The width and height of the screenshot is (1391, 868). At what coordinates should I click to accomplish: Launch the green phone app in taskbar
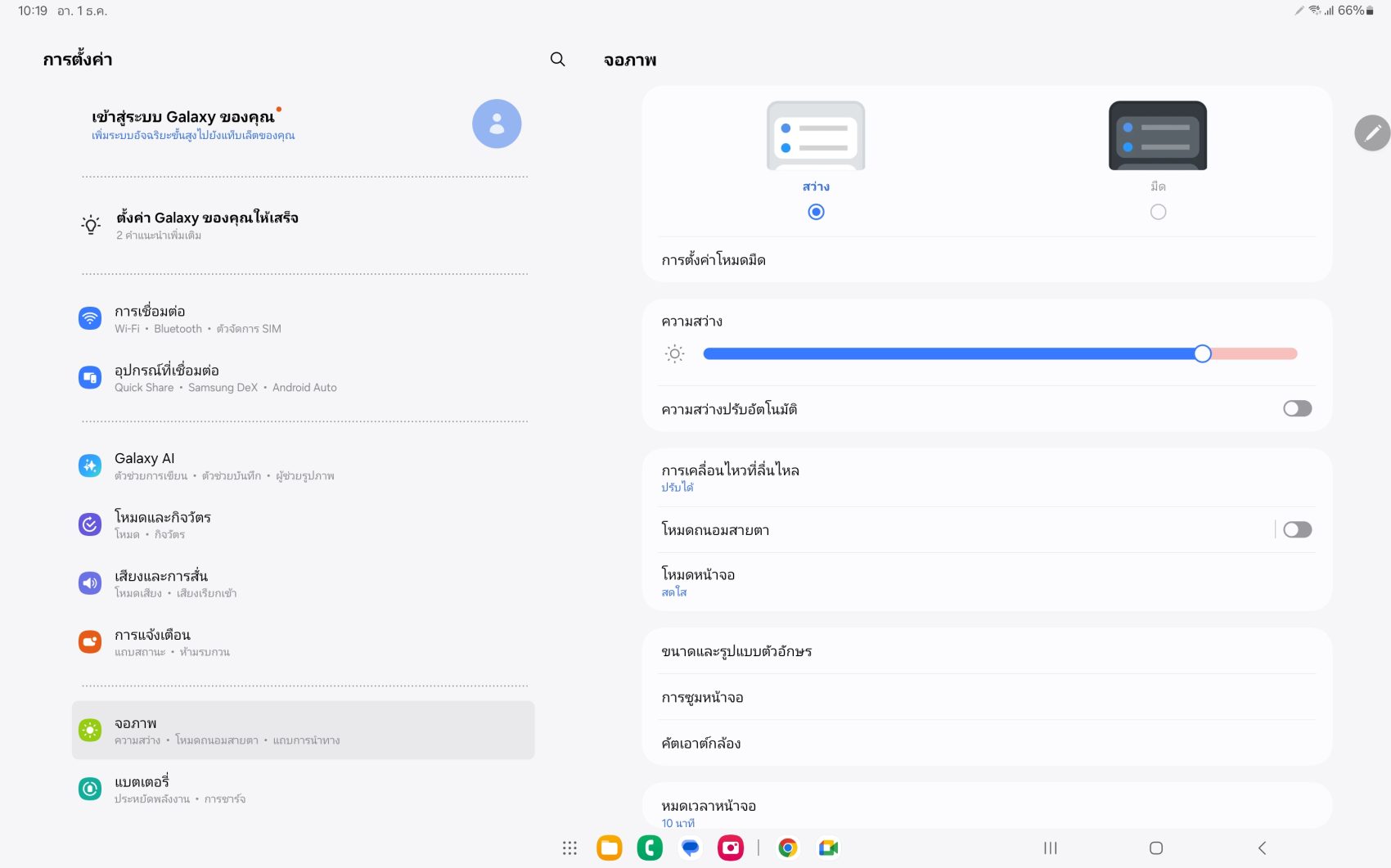(x=650, y=848)
